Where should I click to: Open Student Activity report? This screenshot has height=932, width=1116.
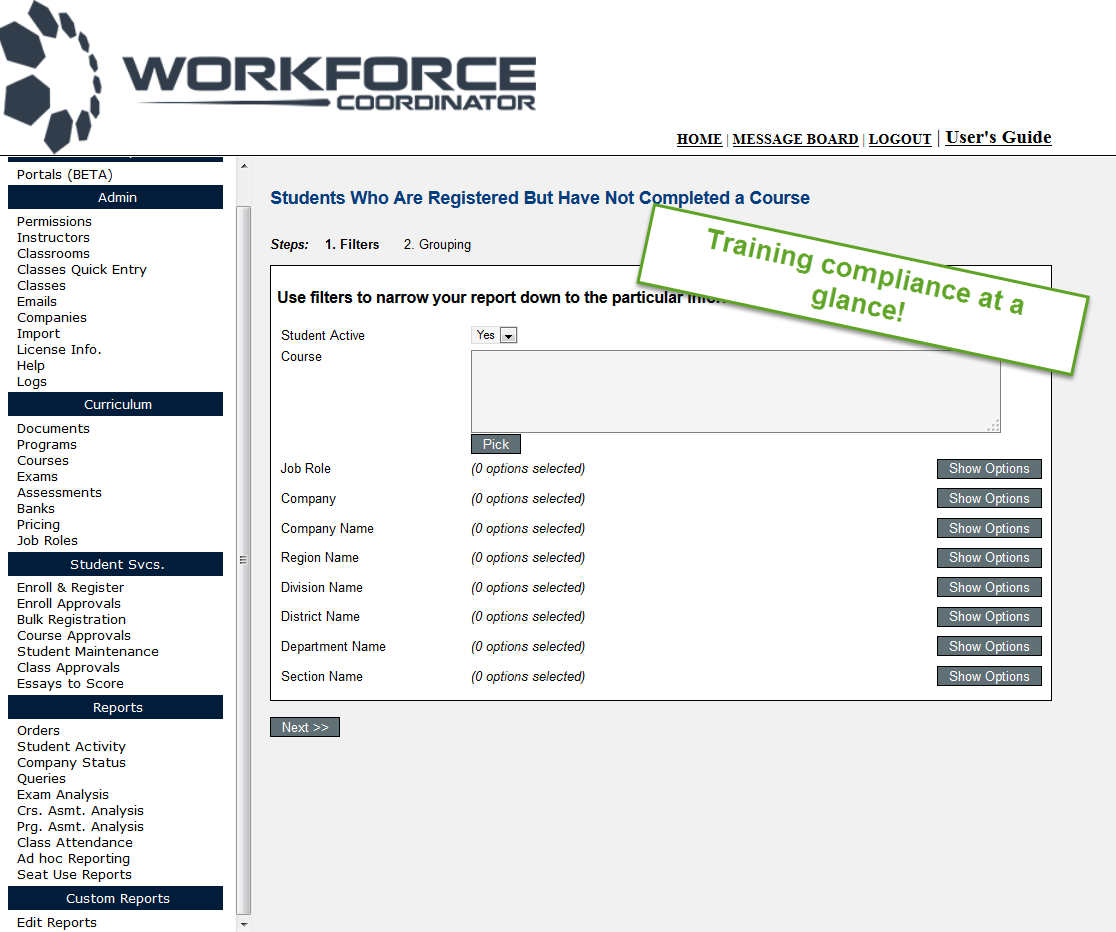(x=71, y=746)
